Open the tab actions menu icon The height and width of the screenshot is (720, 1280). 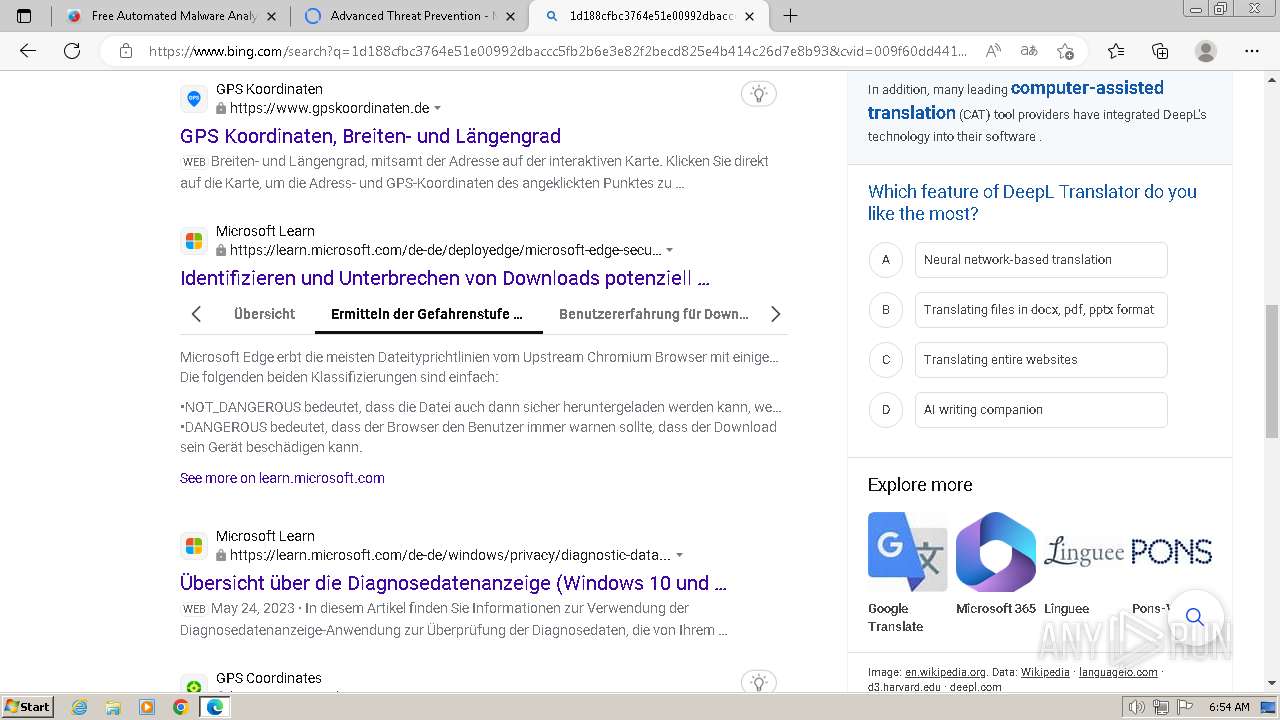coord(24,16)
